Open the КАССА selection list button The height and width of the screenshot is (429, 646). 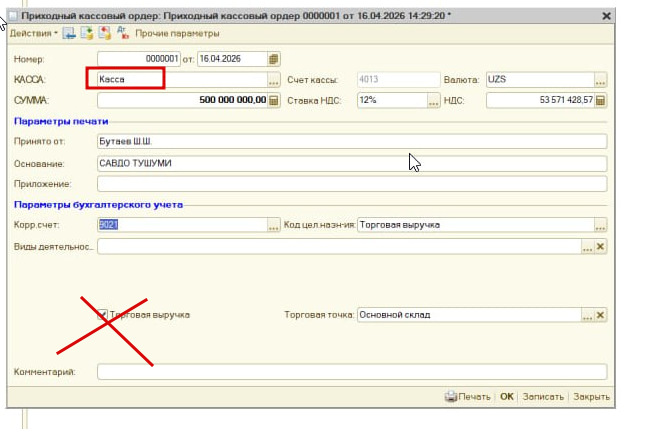(274, 80)
